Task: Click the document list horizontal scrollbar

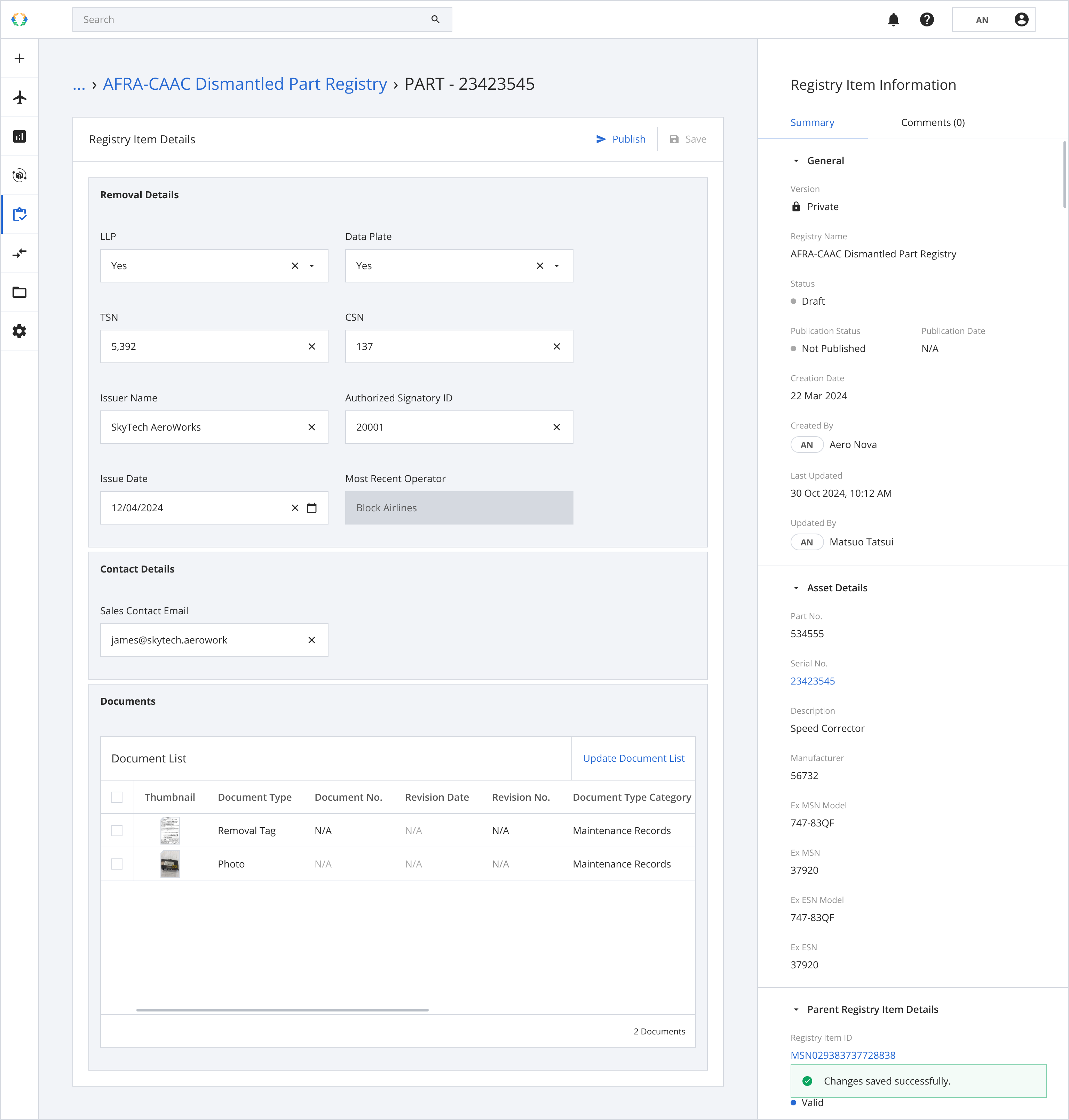Action: pos(282,1010)
